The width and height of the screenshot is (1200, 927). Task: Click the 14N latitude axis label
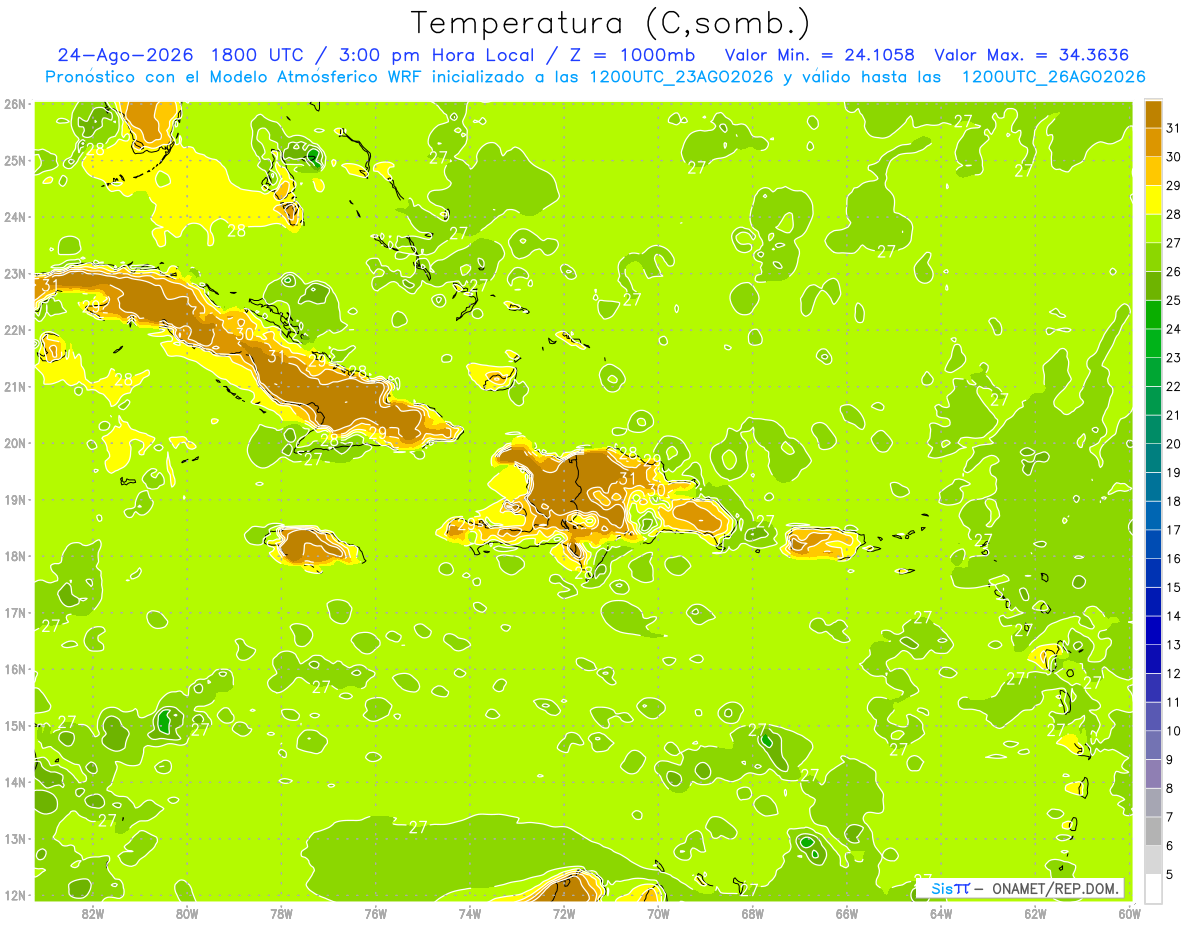(x=15, y=782)
